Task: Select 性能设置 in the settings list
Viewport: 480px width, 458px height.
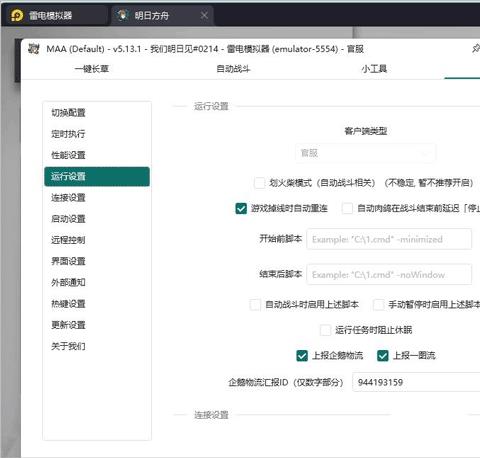Action: [x=97, y=155]
